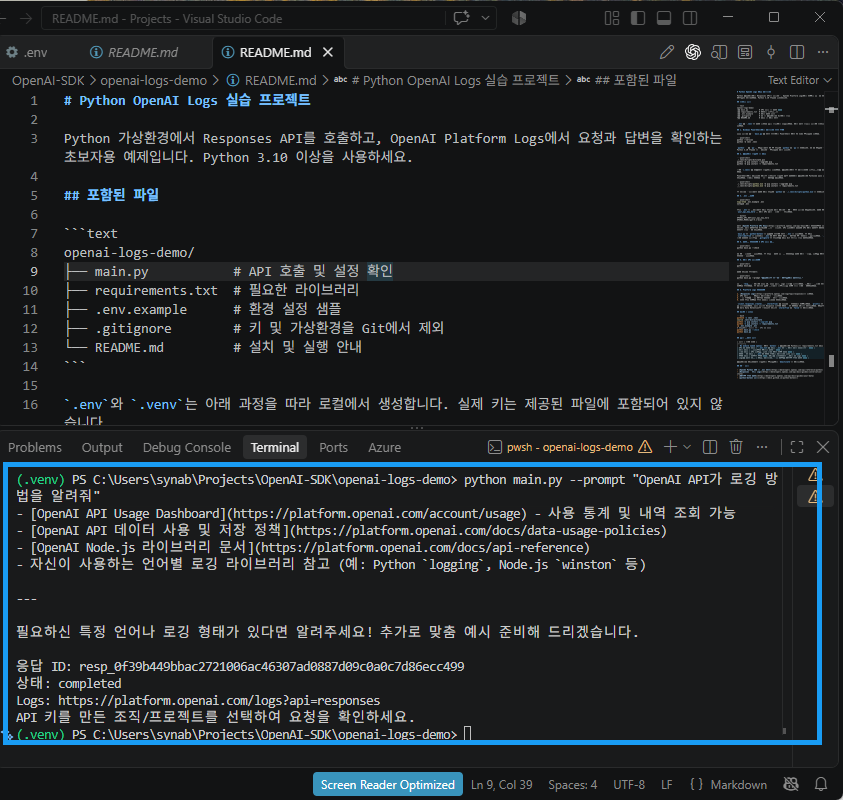Select the pwsh - openai-logs-demo terminal label
Viewport: 843px width, 800px height.
(569, 447)
